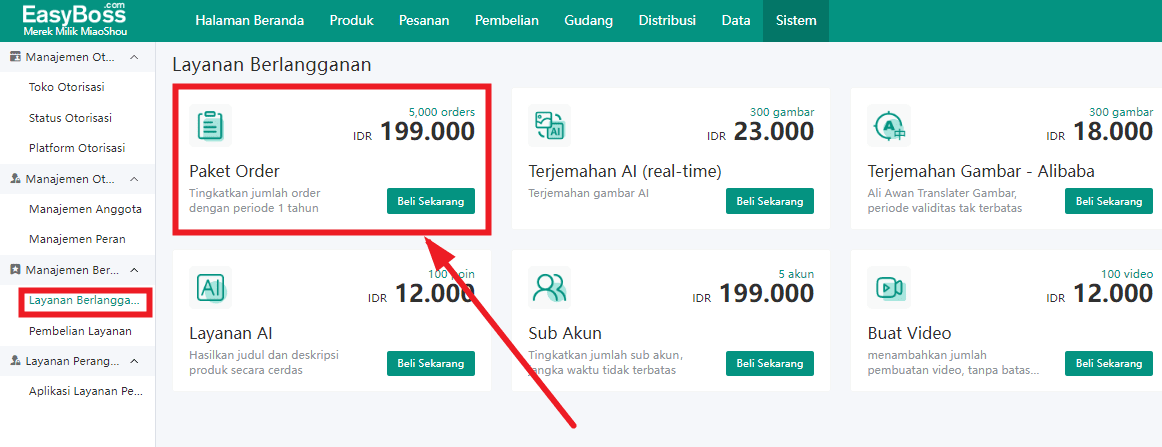Image resolution: width=1162 pixels, height=447 pixels.
Task: Click the Terjemahan Gambar Alibaba icon
Action: click(x=889, y=125)
